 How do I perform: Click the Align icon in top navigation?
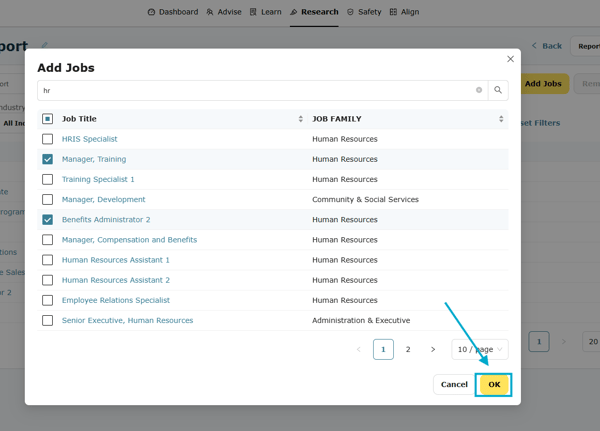tap(393, 12)
